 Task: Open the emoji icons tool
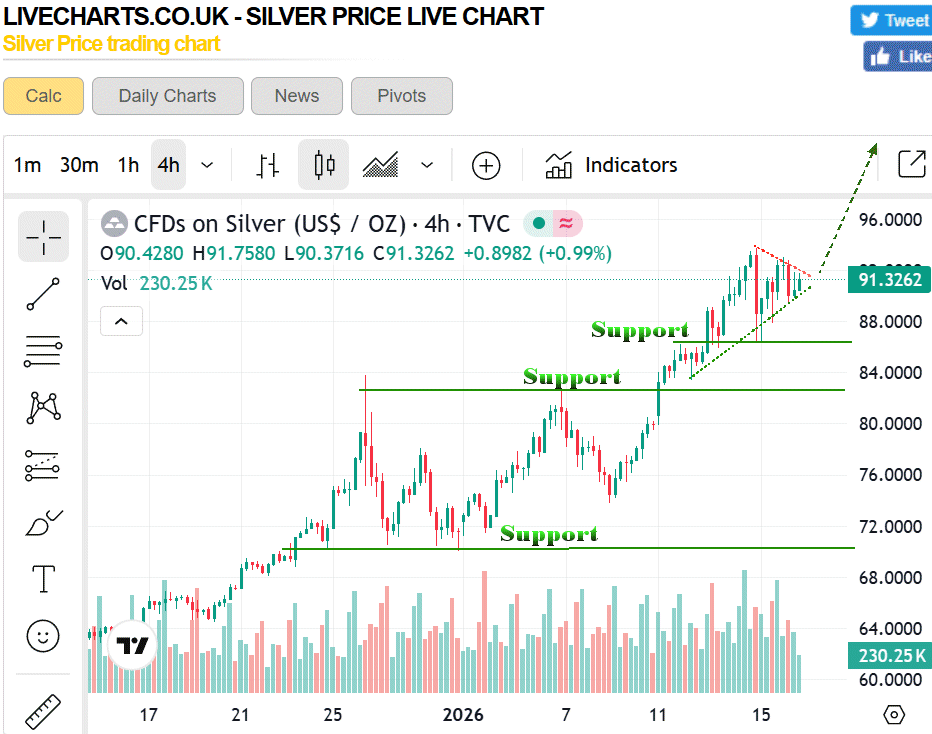click(43, 635)
